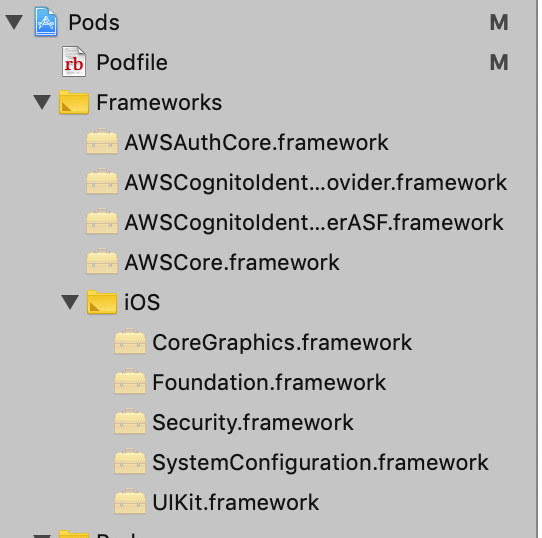542x538 pixels.
Task: Select the Foundation.framework toolbox icon
Action: click(130, 381)
